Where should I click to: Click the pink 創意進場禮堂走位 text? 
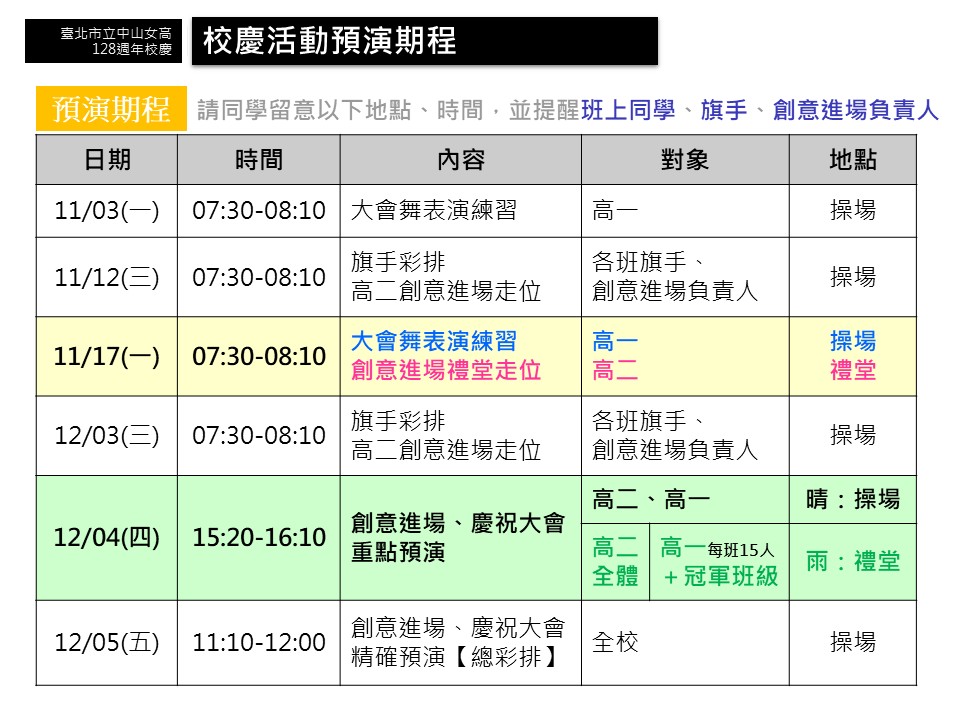point(446,370)
